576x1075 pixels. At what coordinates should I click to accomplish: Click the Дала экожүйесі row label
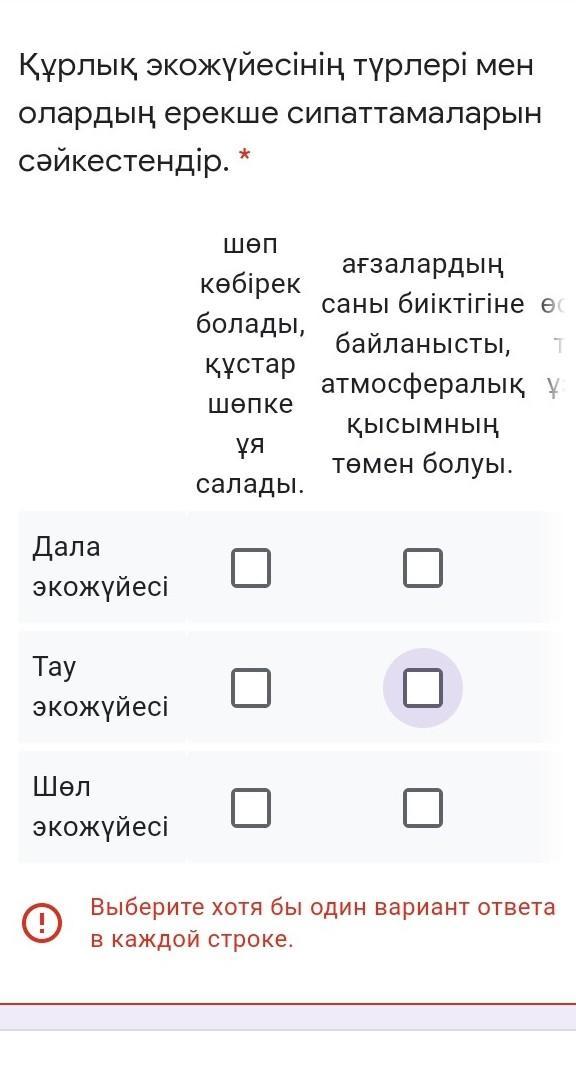click(x=100, y=567)
